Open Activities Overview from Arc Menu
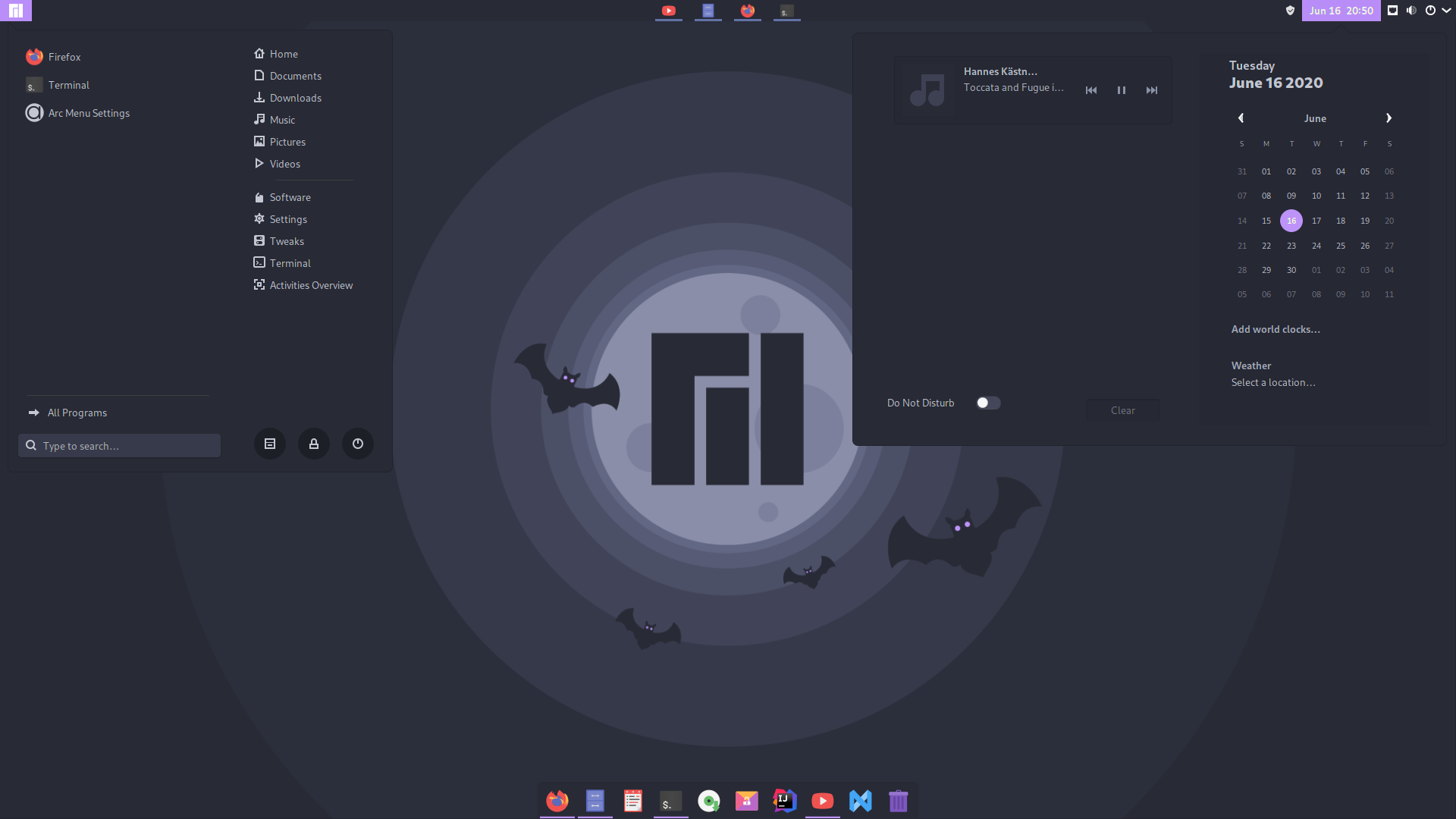This screenshot has width=1456, height=819. (x=310, y=285)
